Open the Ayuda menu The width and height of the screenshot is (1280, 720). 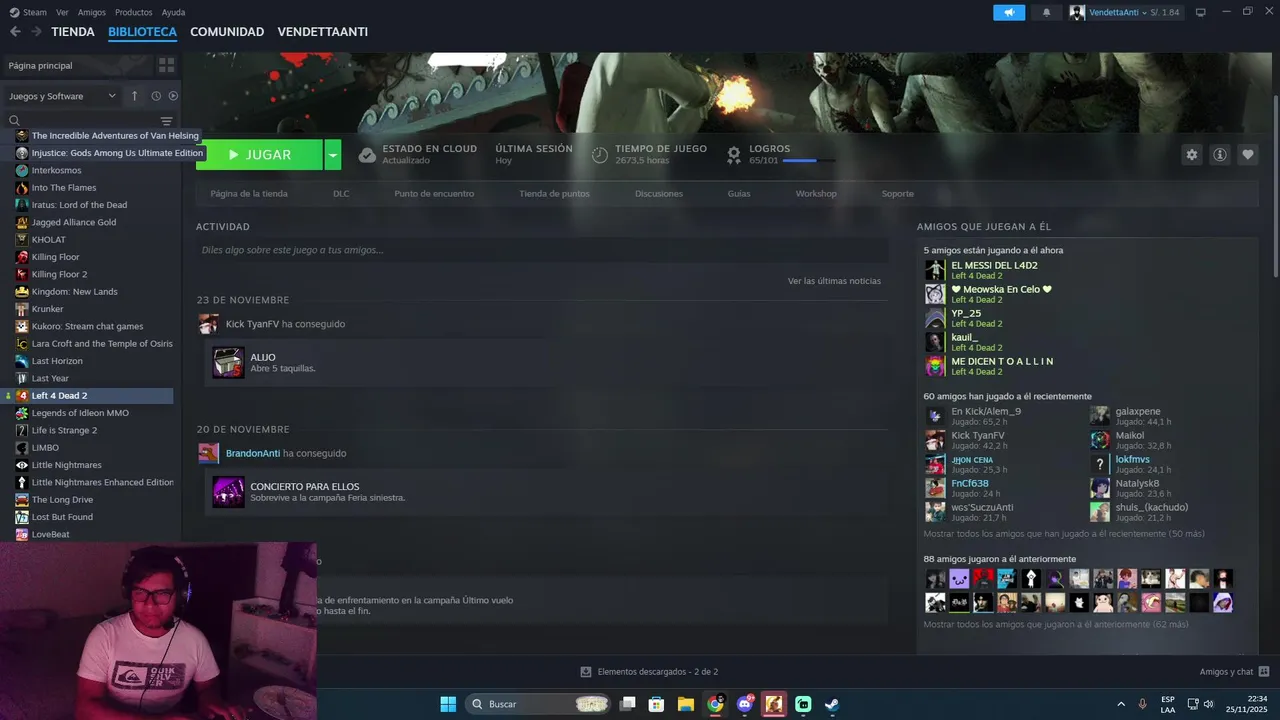(173, 12)
